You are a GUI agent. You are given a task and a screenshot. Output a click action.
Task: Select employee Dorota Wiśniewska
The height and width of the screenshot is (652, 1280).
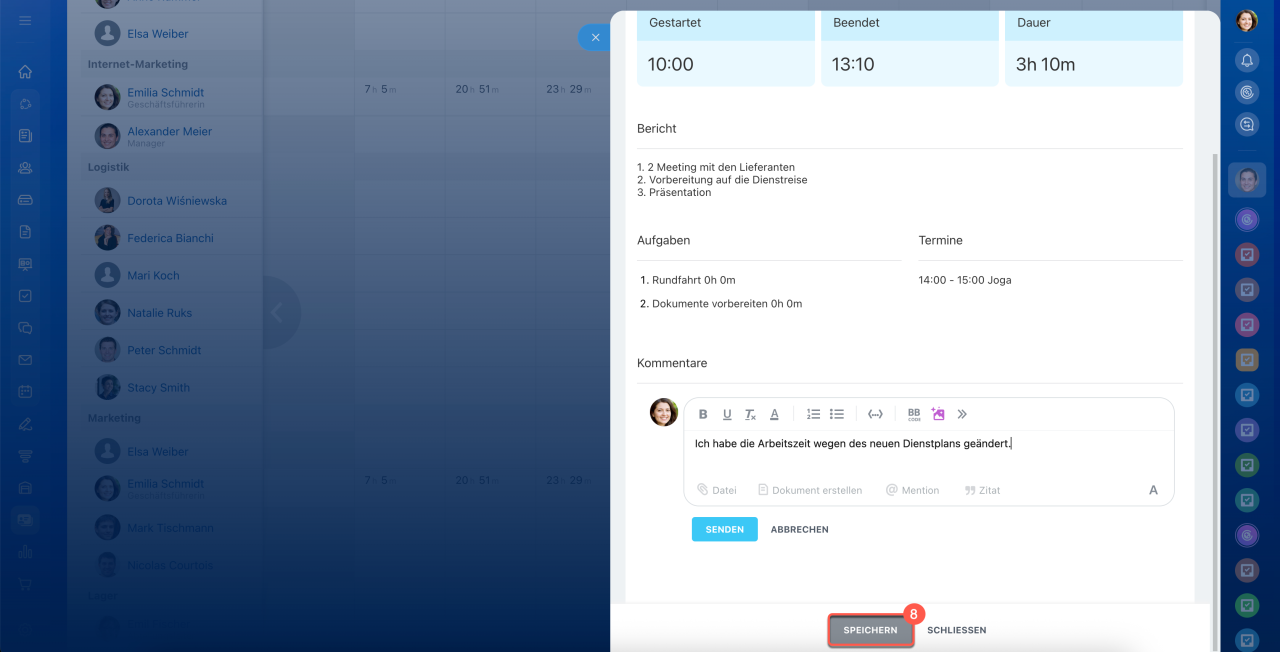click(x=176, y=201)
